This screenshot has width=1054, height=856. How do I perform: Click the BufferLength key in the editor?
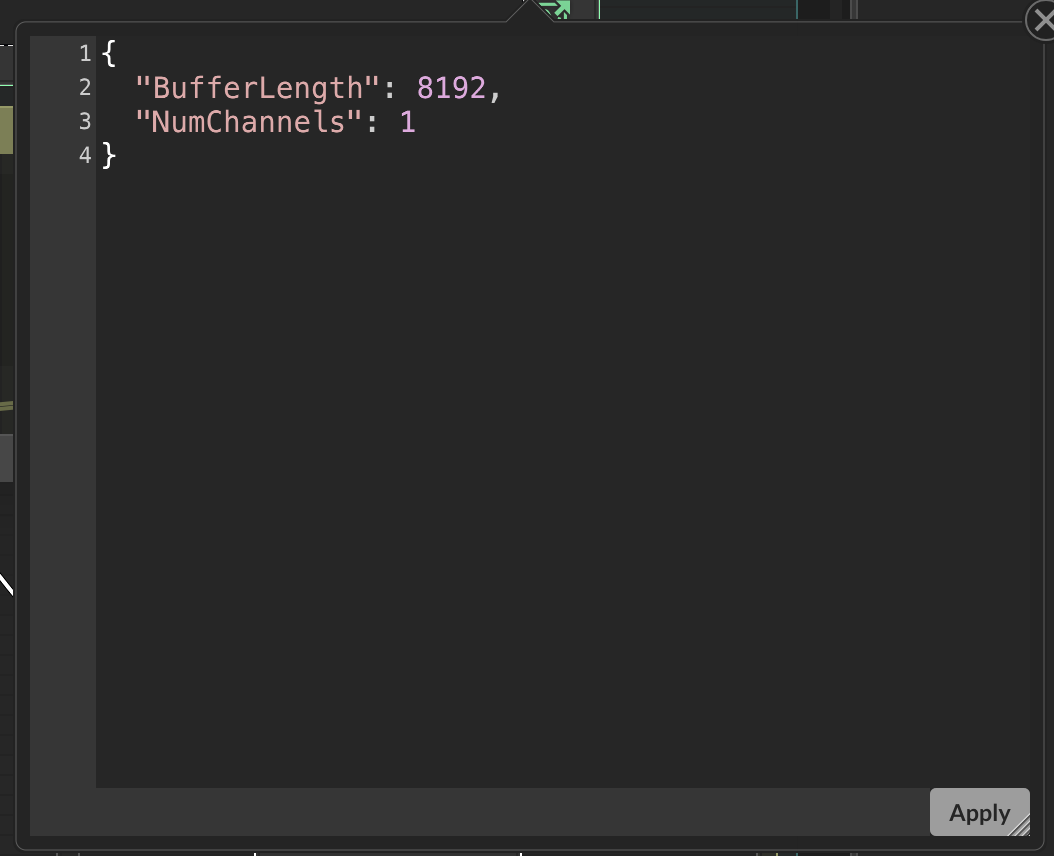point(257,88)
